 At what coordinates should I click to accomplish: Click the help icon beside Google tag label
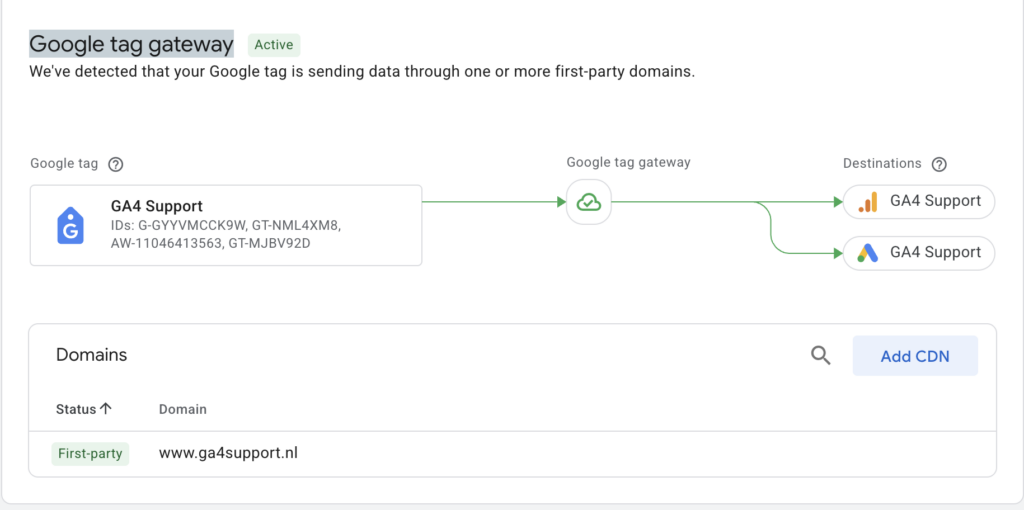[116, 164]
